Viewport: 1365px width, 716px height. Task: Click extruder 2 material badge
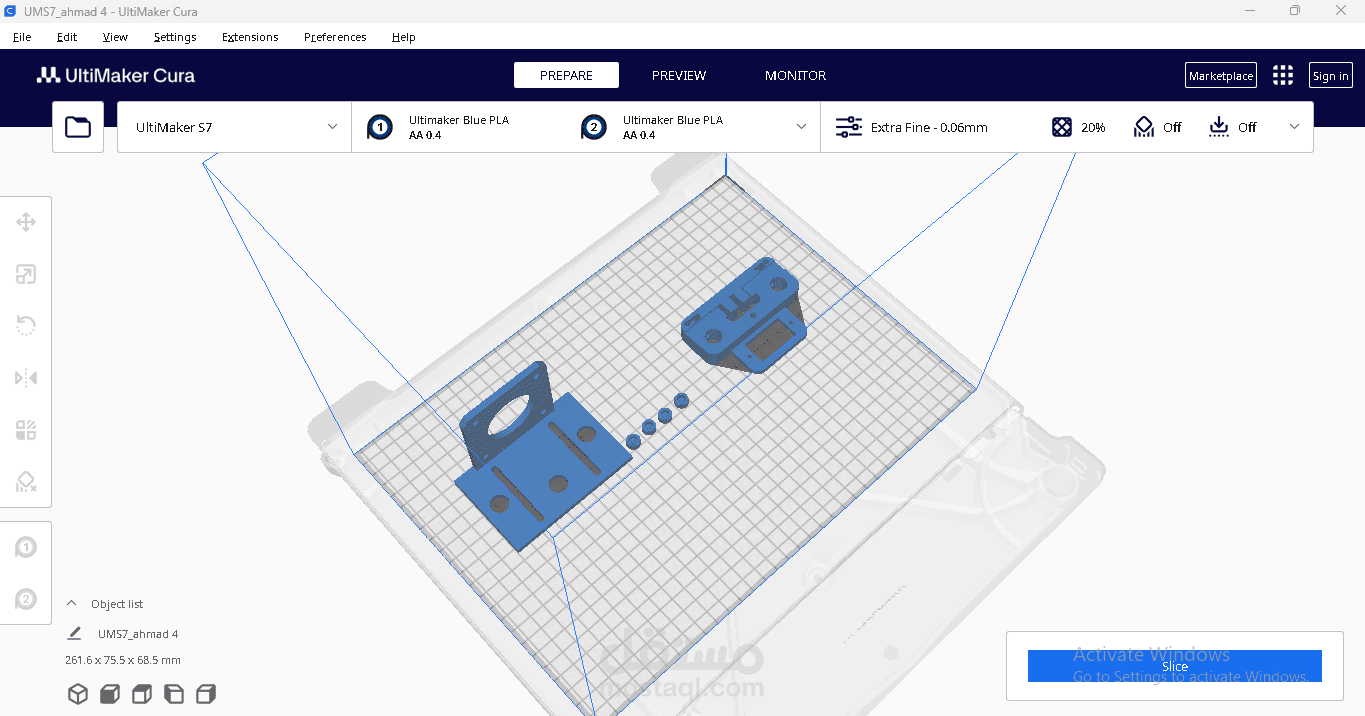click(594, 127)
